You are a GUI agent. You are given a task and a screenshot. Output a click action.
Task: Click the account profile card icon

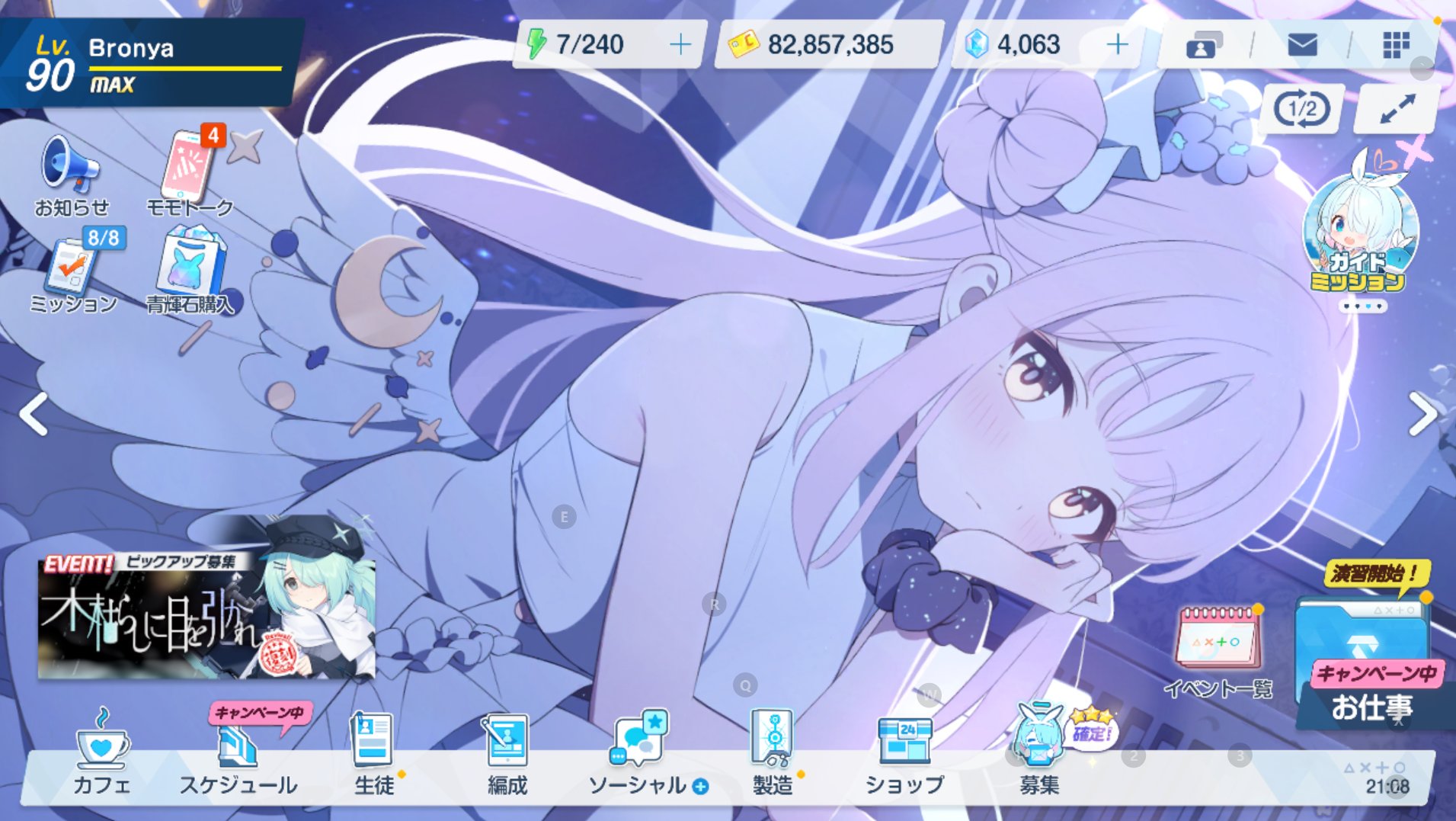(x=1204, y=46)
